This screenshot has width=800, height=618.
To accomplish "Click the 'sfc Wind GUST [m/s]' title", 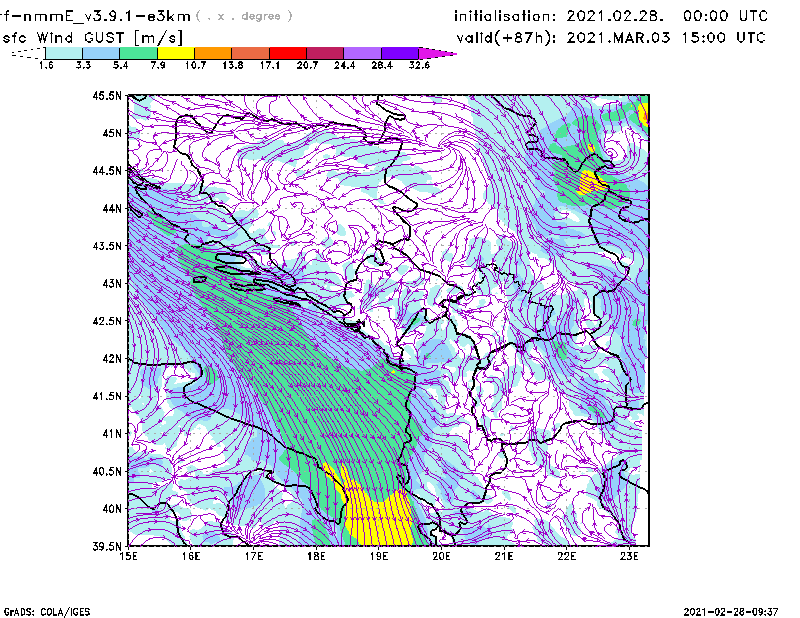I will pyautogui.click(x=92, y=38).
